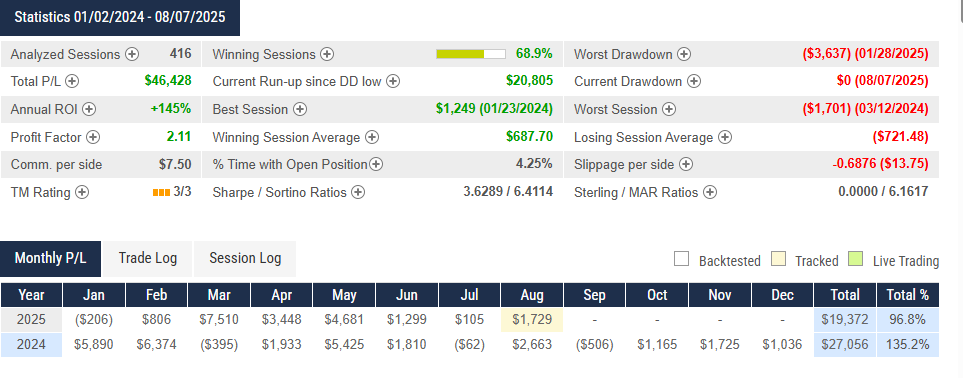Toggle the Backtested legend box
The image size is (963, 378).
[x=681, y=259]
